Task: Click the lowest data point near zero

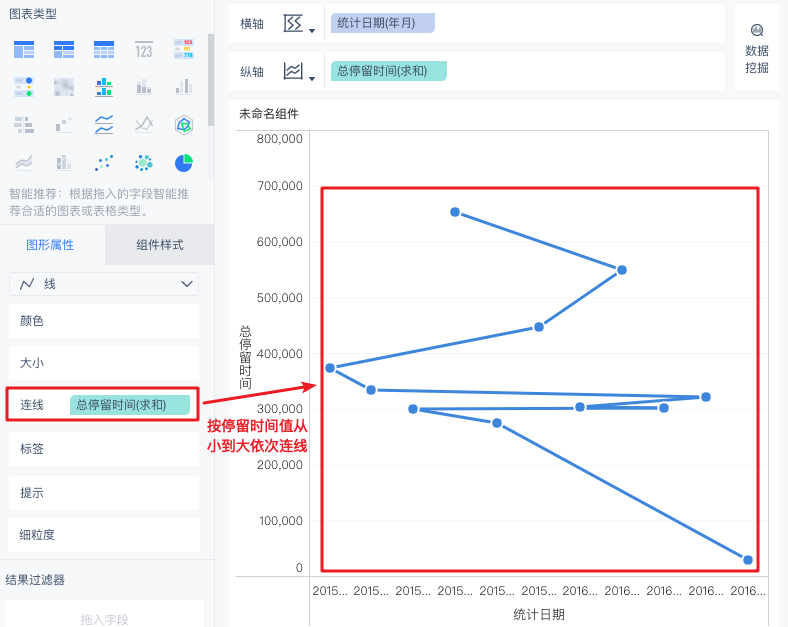Action: (748, 560)
